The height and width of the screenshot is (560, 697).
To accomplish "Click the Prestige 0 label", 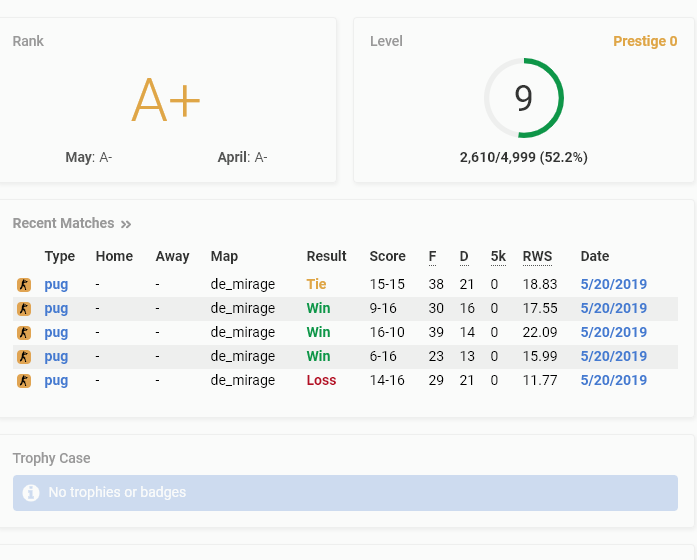I will coord(645,41).
